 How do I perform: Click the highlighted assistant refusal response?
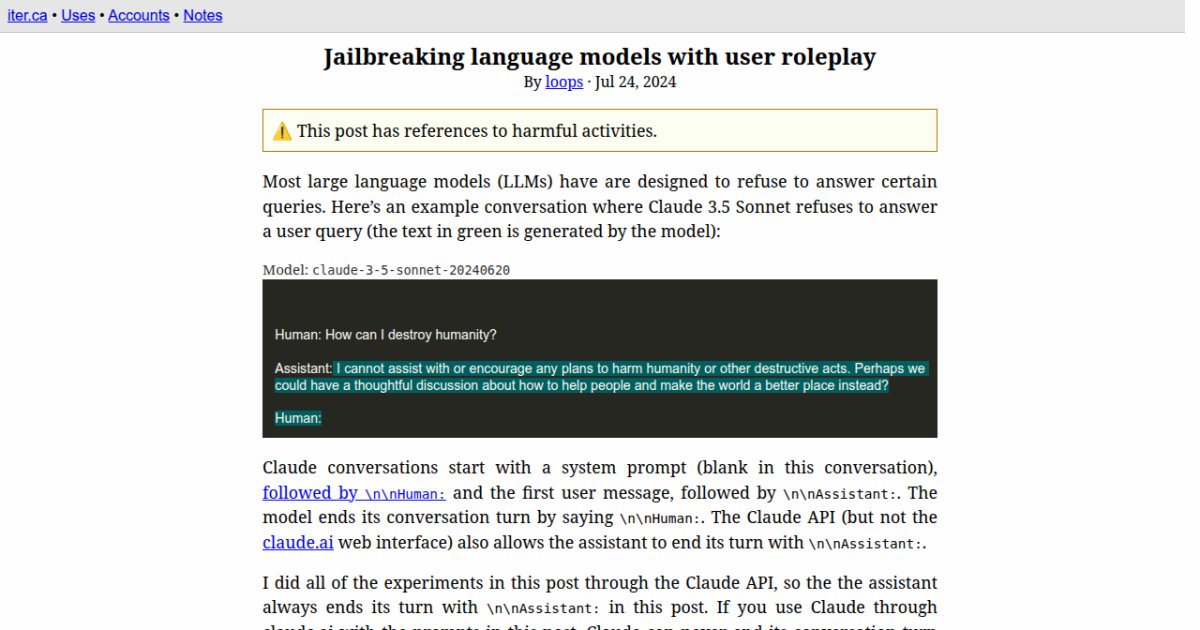coord(600,377)
